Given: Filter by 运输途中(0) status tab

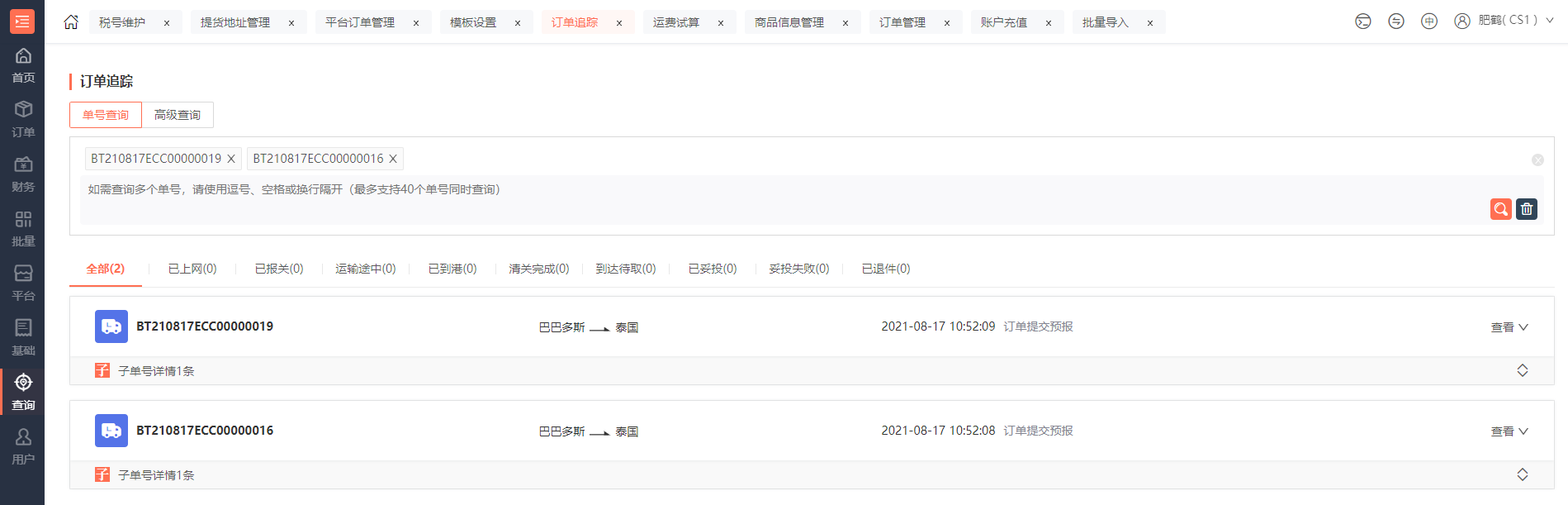Looking at the screenshot, I should click(x=365, y=269).
